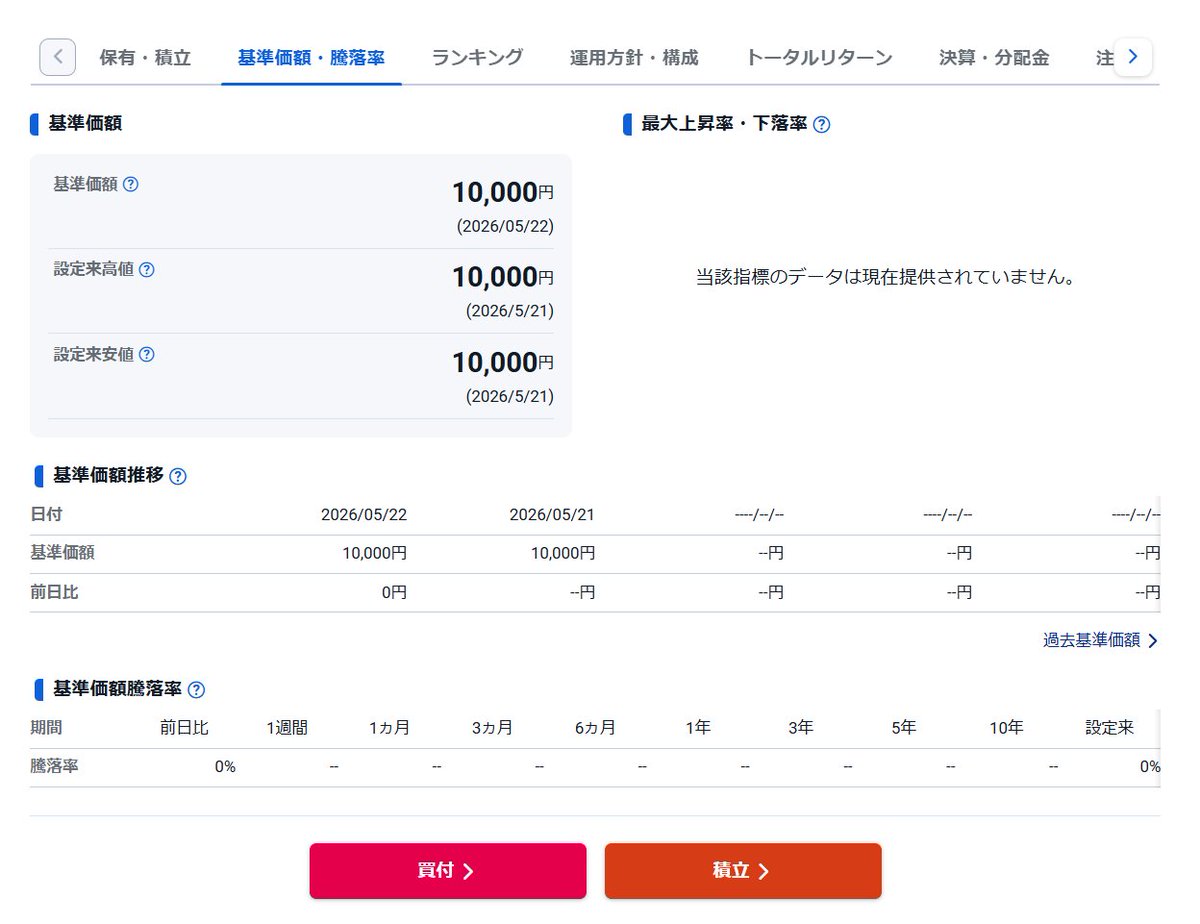Click the (2026/05/22) date under 基準価額

(x=505, y=227)
